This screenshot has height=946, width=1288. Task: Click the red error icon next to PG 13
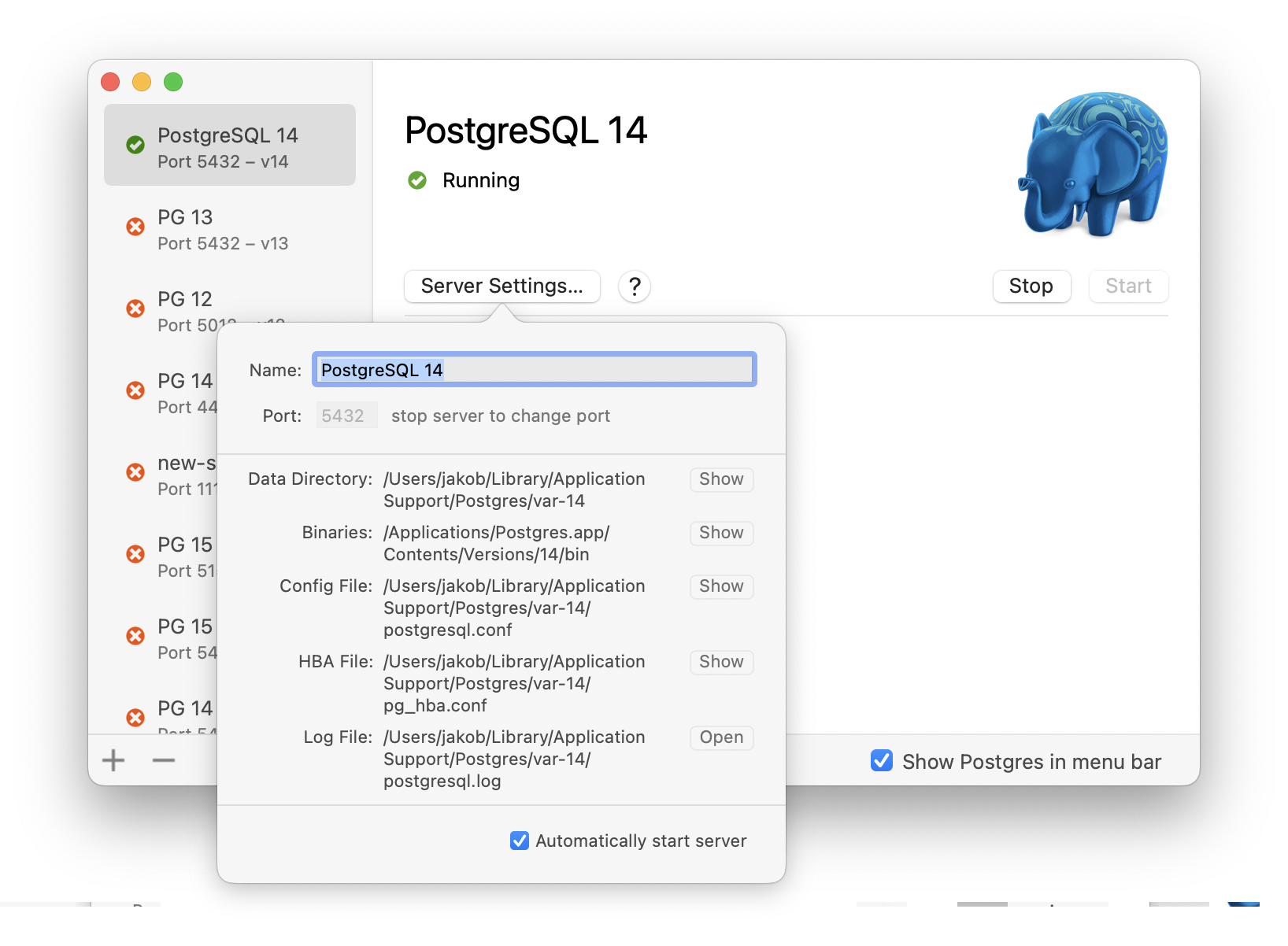135,227
